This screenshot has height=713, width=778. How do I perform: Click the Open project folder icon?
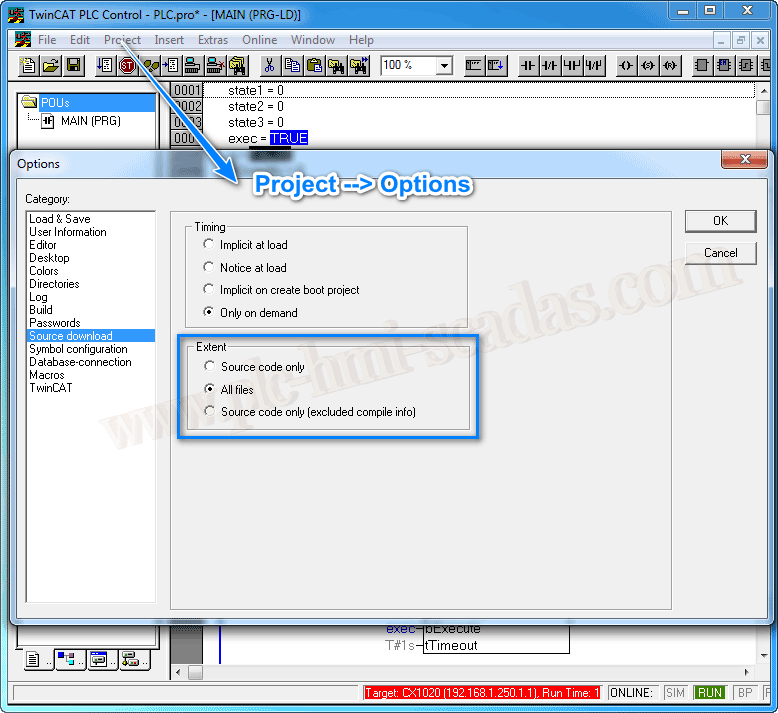click(51, 66)
